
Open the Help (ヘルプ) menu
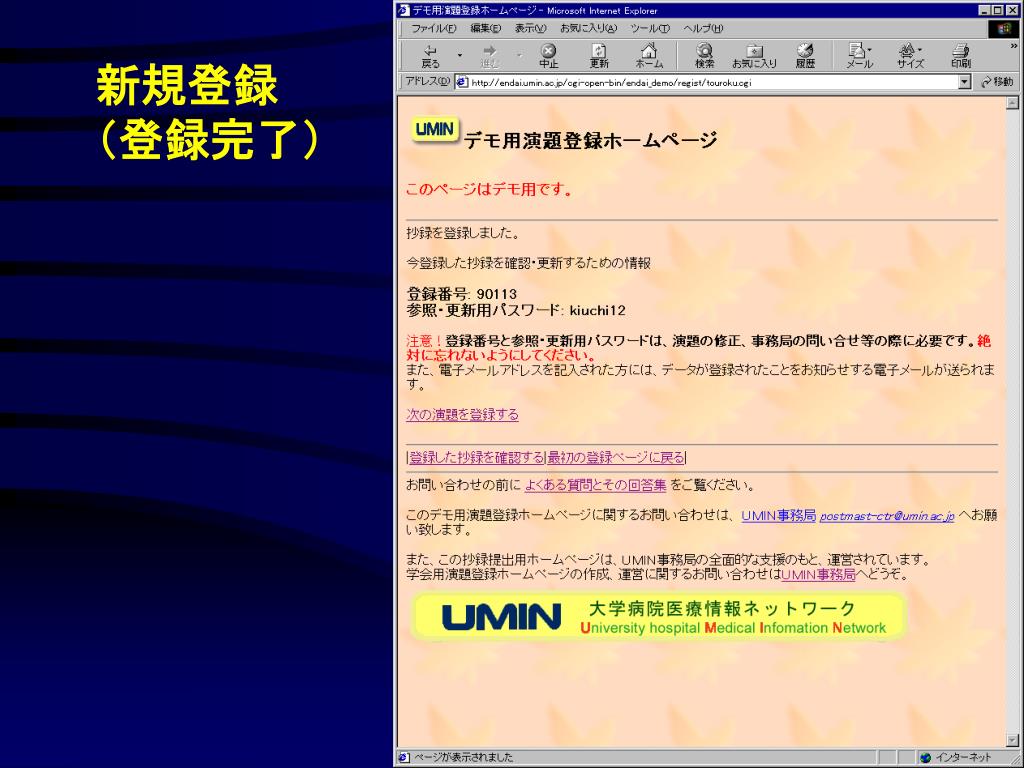tap(703, 29)
